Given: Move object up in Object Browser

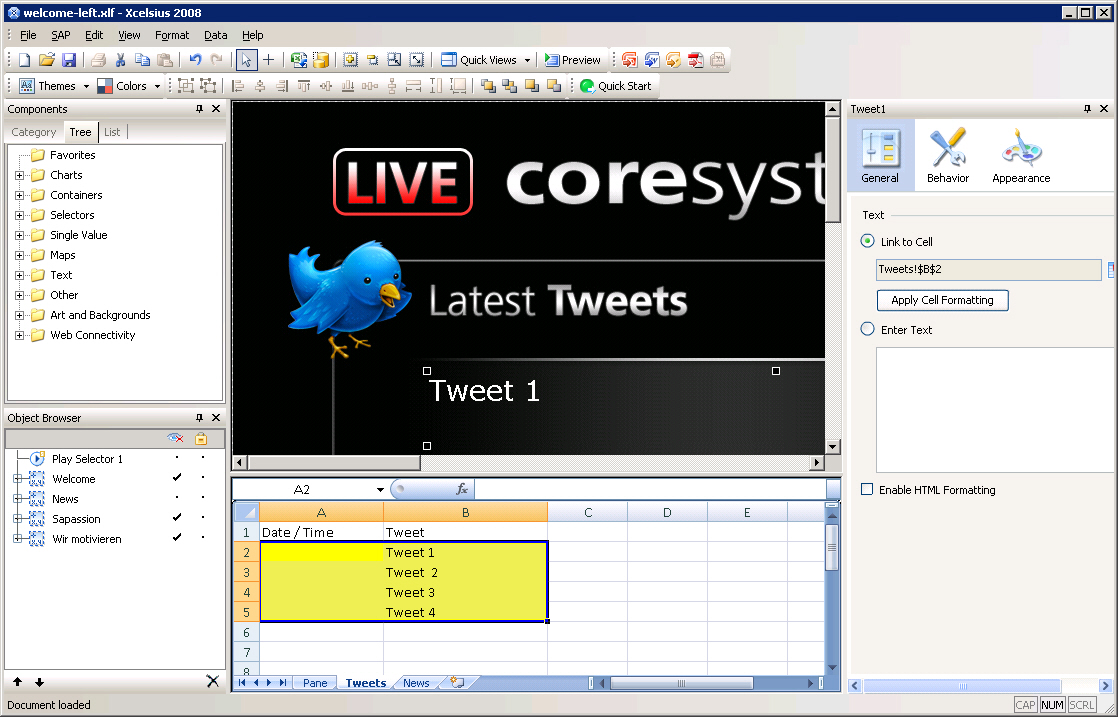Looking at the screenshot, I should pyautogui.click(x=17, y=682).
